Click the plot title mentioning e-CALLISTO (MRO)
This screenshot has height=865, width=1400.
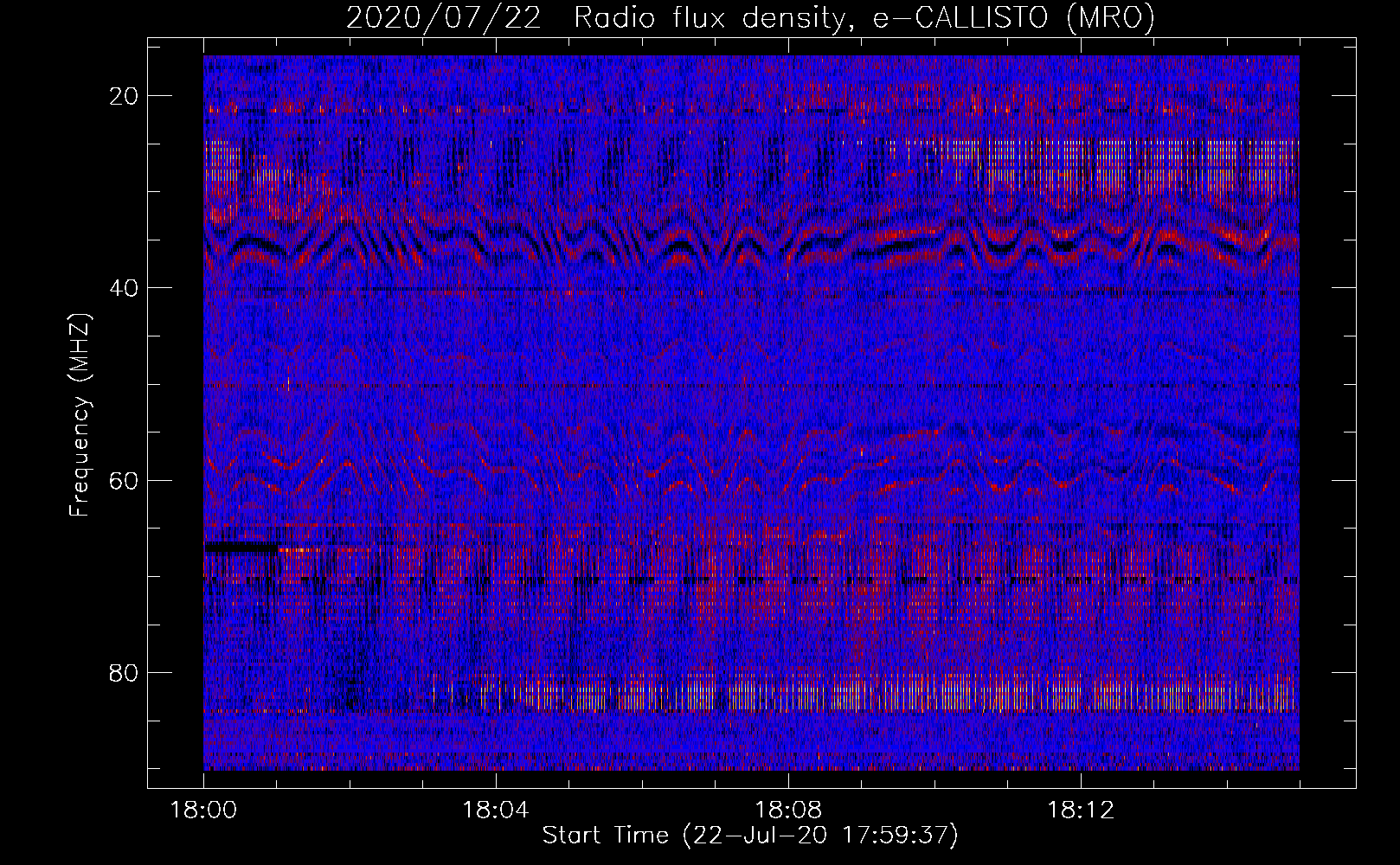click(x=750, y=18)
